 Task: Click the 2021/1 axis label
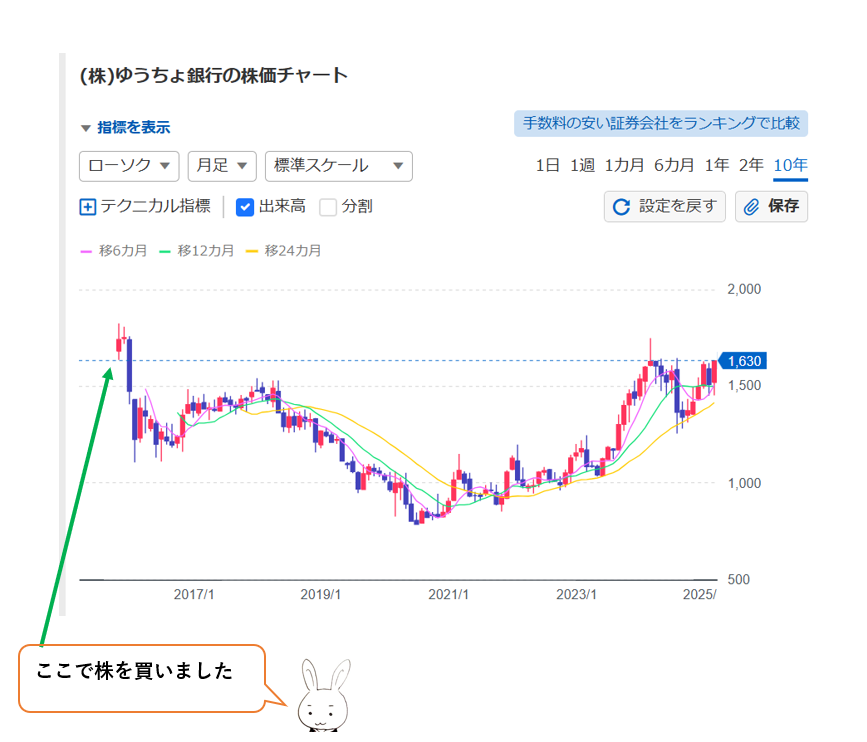coord(448,594)
